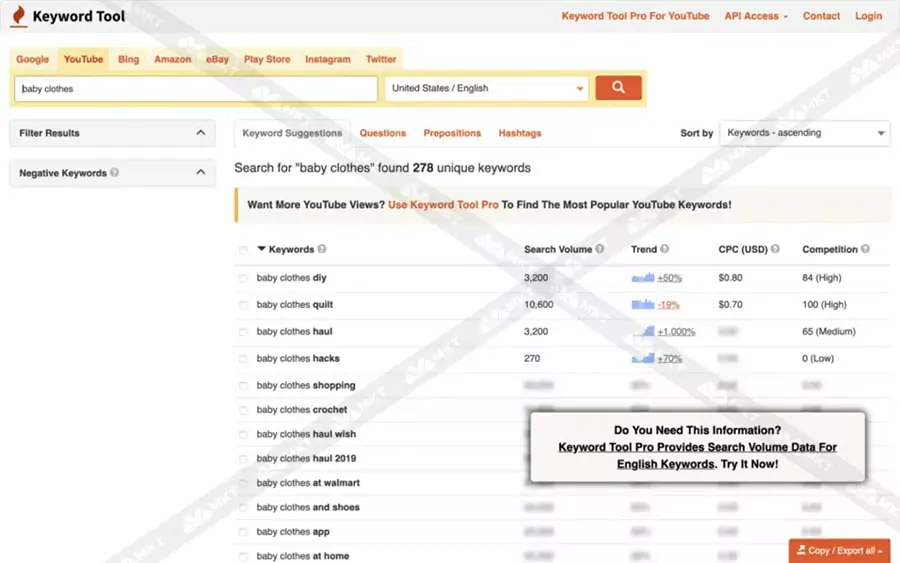Viewport: 900px width, 563px height.
Task: Switch to the eBay tab
Action: [217, 59]
